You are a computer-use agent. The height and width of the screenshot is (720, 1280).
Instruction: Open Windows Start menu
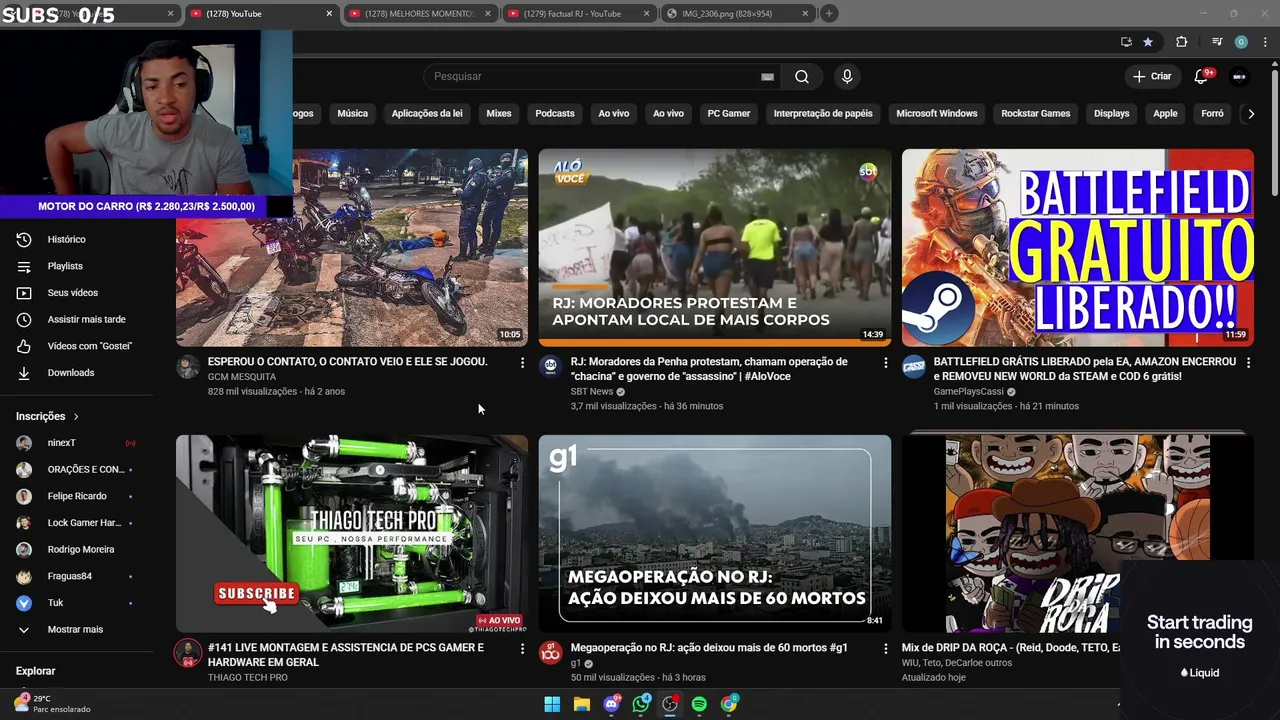pyautogui.click(x=552, y=704)
